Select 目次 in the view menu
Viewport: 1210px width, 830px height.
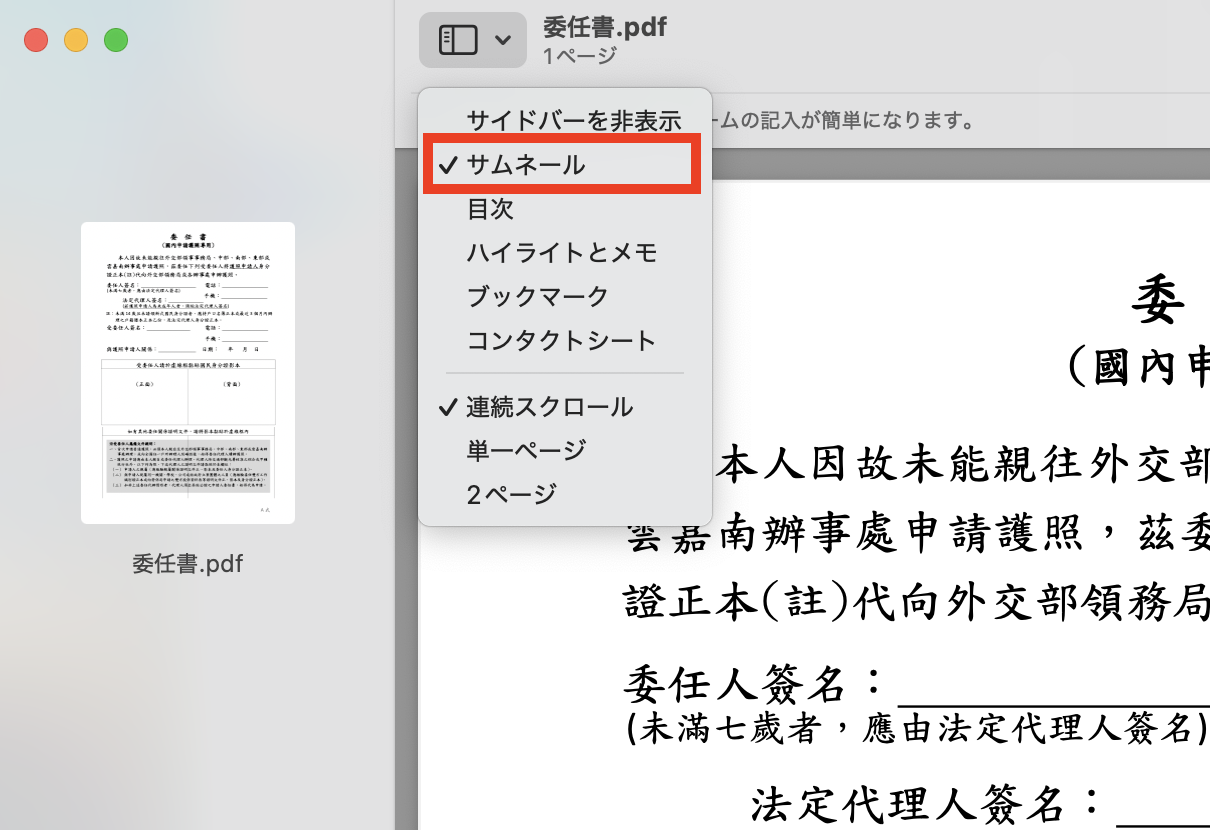[x=565, y=209]
